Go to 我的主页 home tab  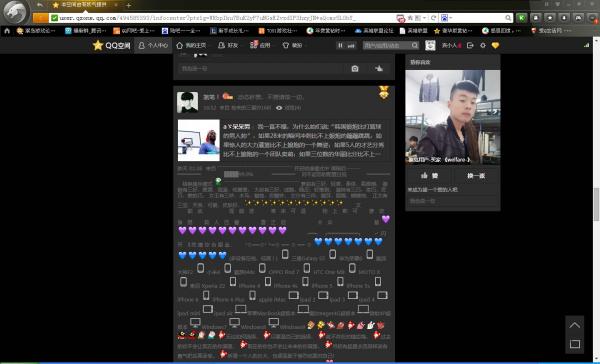click(191, 45)
